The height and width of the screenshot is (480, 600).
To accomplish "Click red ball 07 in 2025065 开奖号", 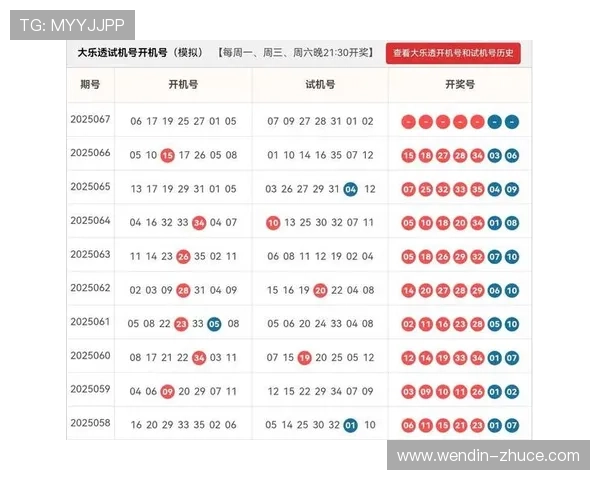I will click(408, 189).
